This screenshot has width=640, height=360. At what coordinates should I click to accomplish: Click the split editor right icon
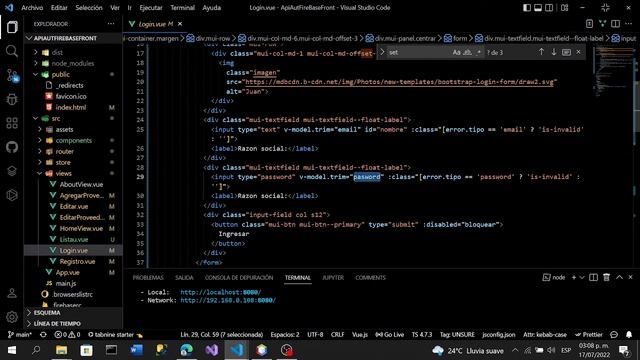click(616, 24)
